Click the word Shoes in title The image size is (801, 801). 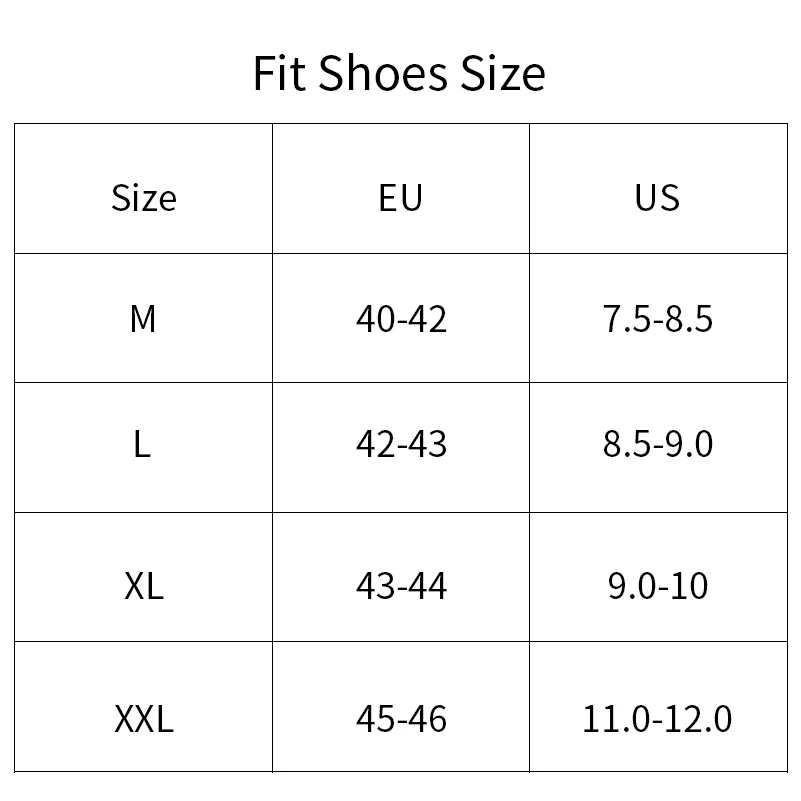tap(385, 74)
